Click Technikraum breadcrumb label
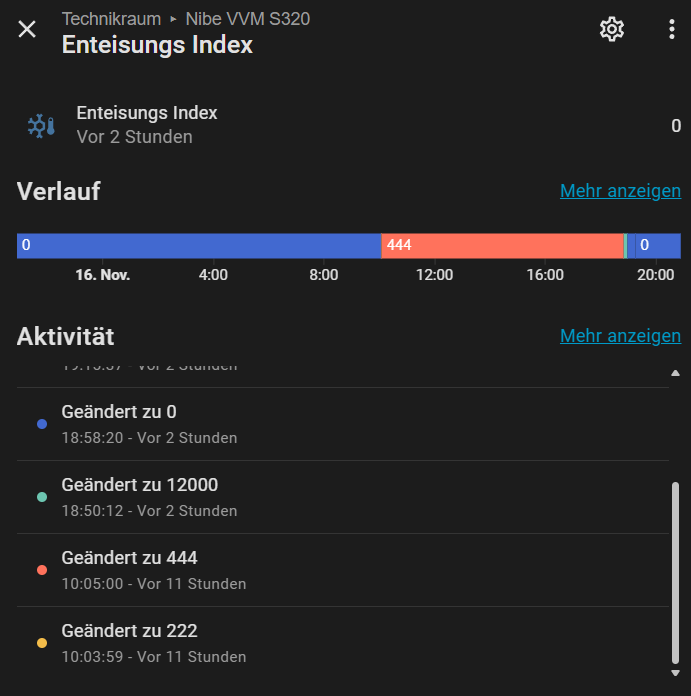Screen dimensions: 691x696 point(111,19)
